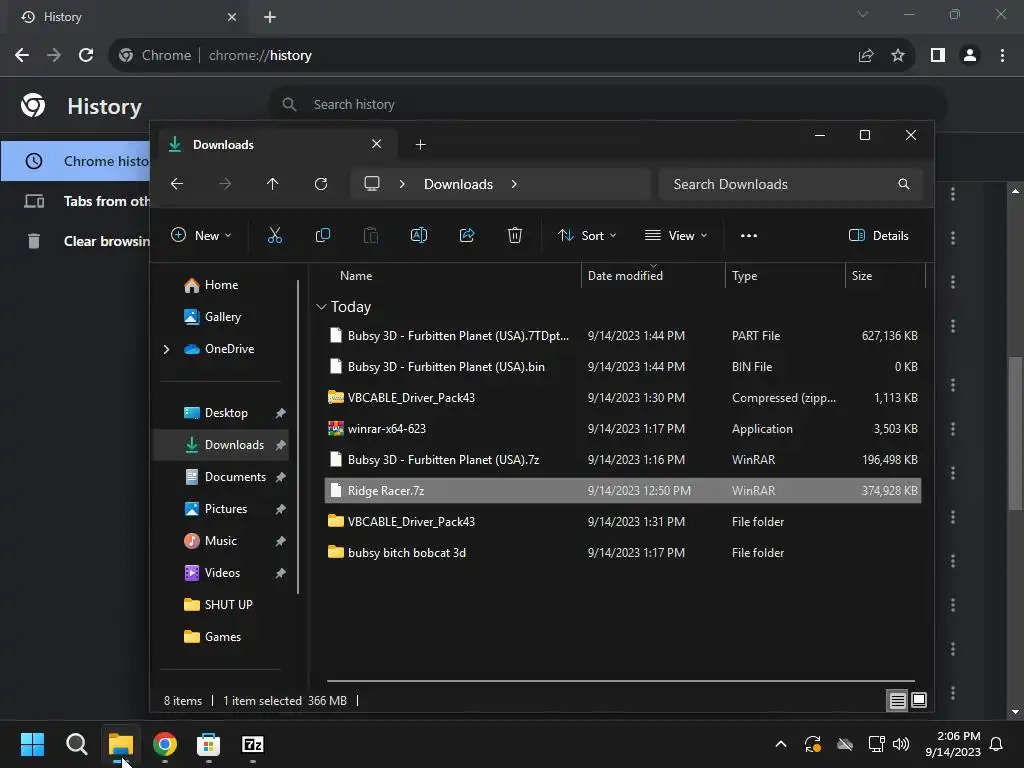
Task: Click the Rename icon in Explorer toolbar
Action: (x=419, y=236)
